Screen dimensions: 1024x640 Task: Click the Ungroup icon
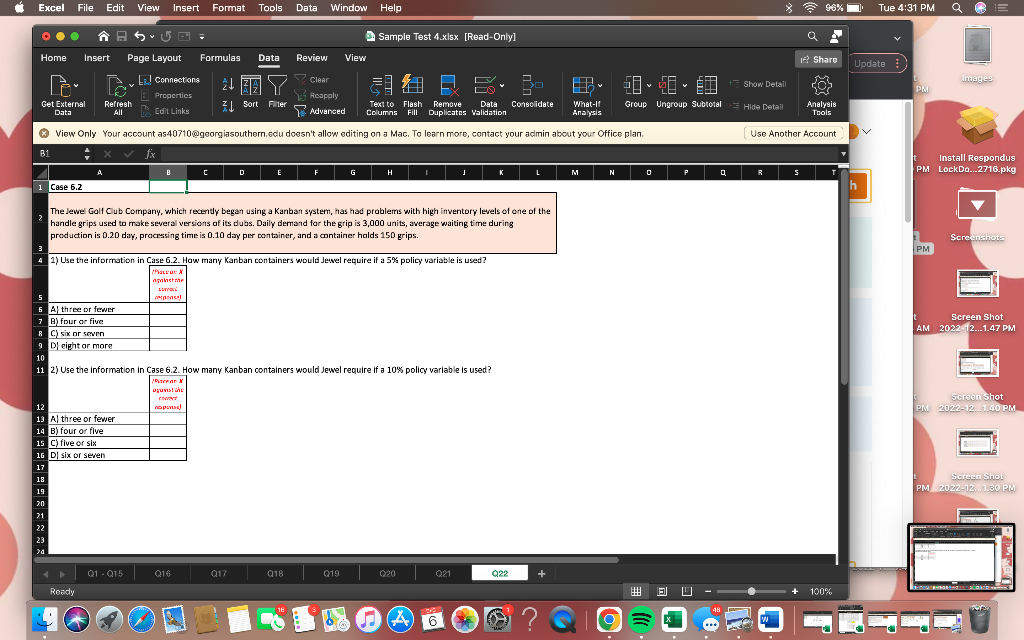668,86
